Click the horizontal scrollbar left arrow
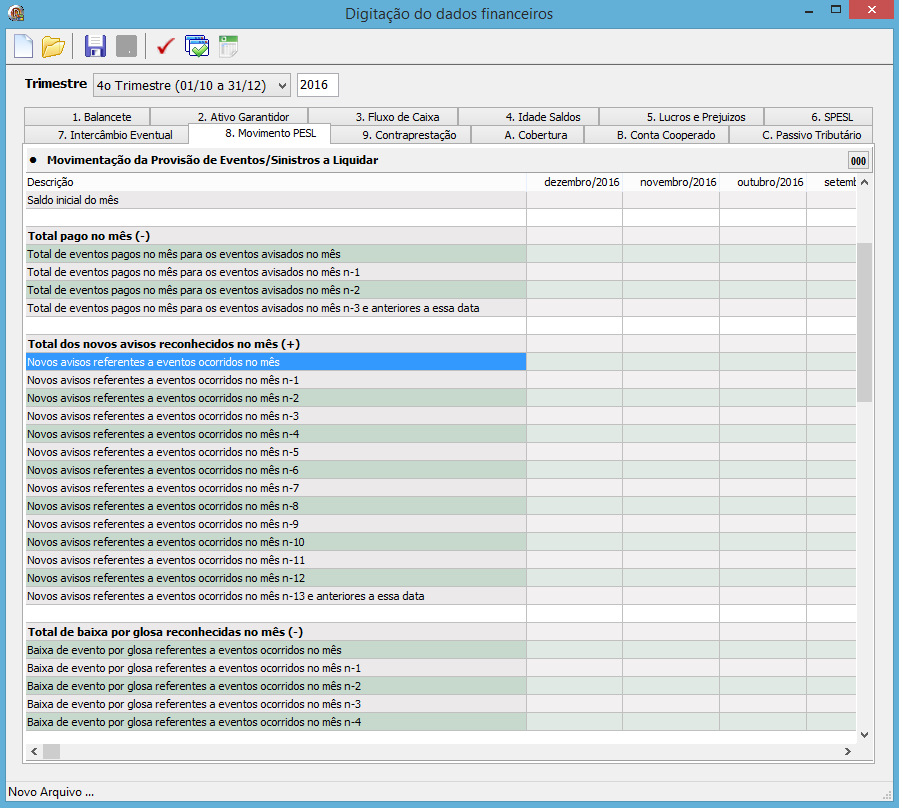 tap(34, 751)
